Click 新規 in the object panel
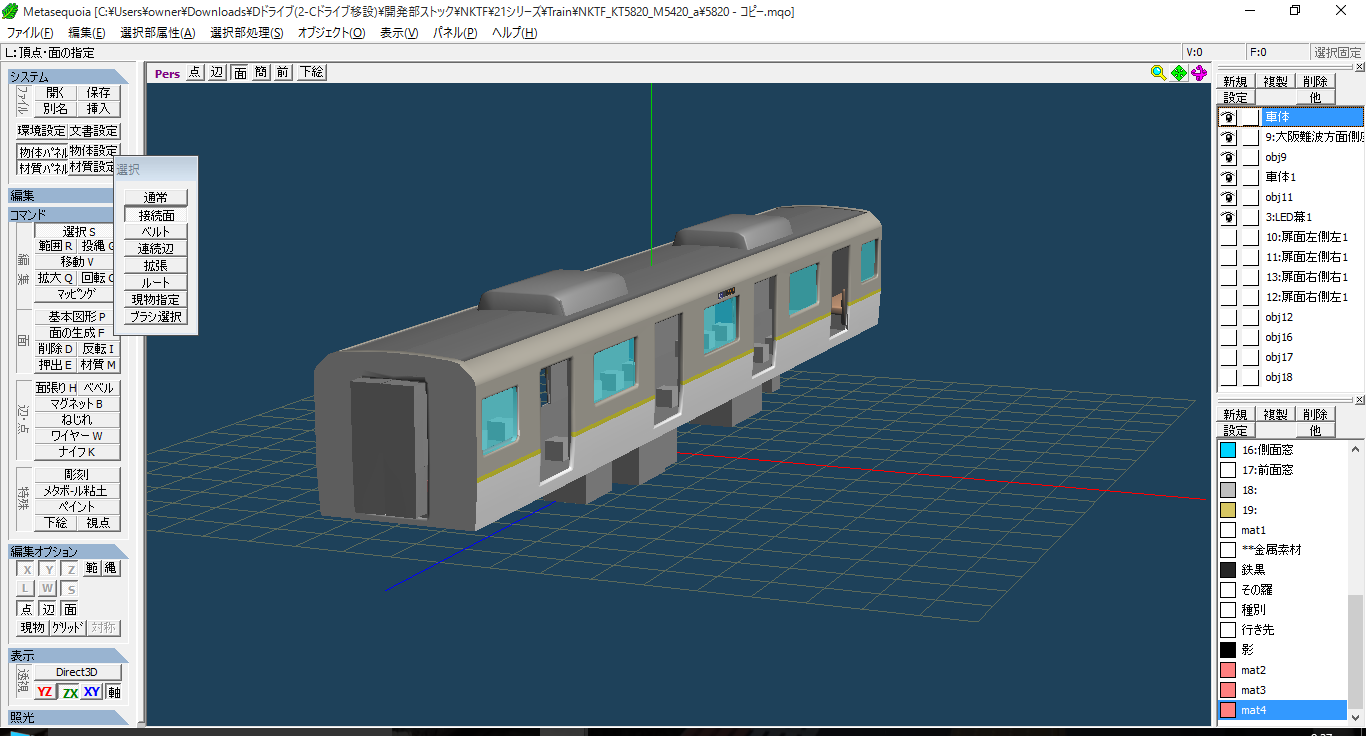 point(1235,82)
